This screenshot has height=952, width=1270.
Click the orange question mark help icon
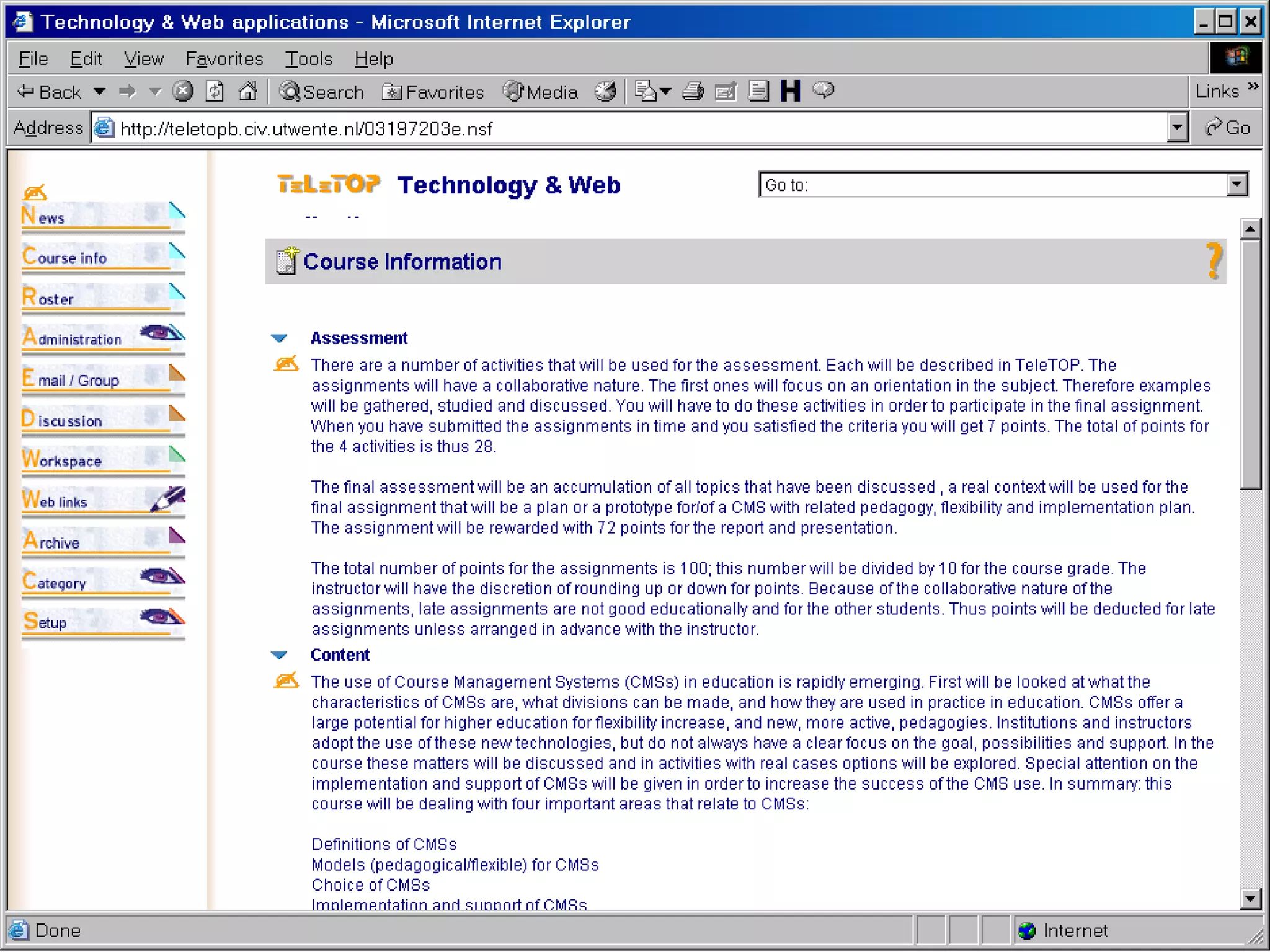coord(1214,261)
